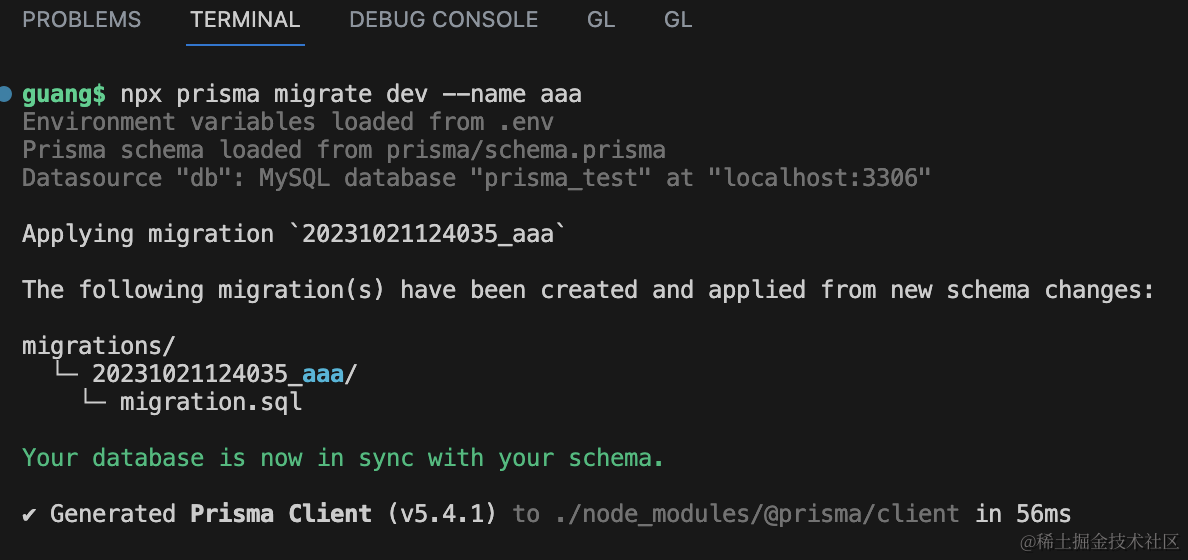Image resolution: width=1188 pixels, height=560 pixels.
Task: Open the DEBUG CONSOLE tab
Action: (x=443, y=20)
